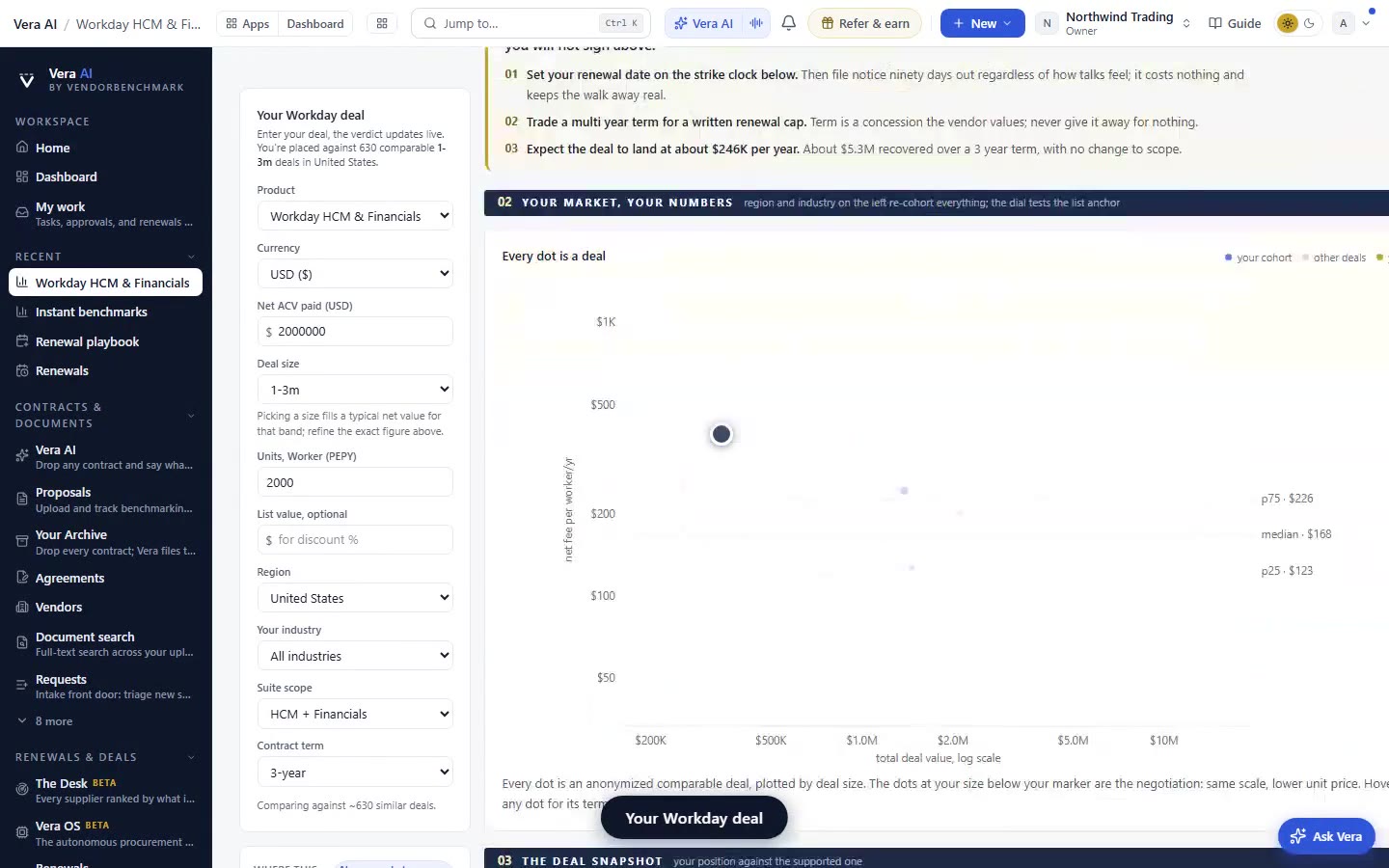This screenshot has width=1389, height=868.
Task: Focus the Net ACV paid input
Action: [355, 332]
